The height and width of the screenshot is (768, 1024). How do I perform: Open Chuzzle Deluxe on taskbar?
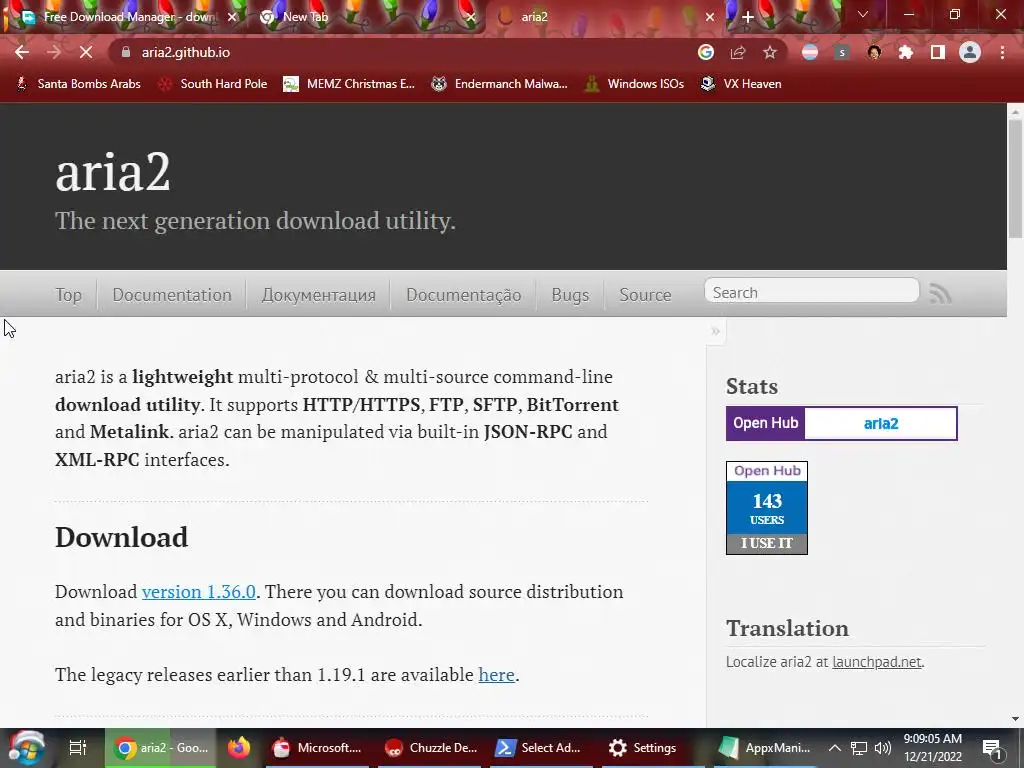pyautogui.click(x=431, y=748)
